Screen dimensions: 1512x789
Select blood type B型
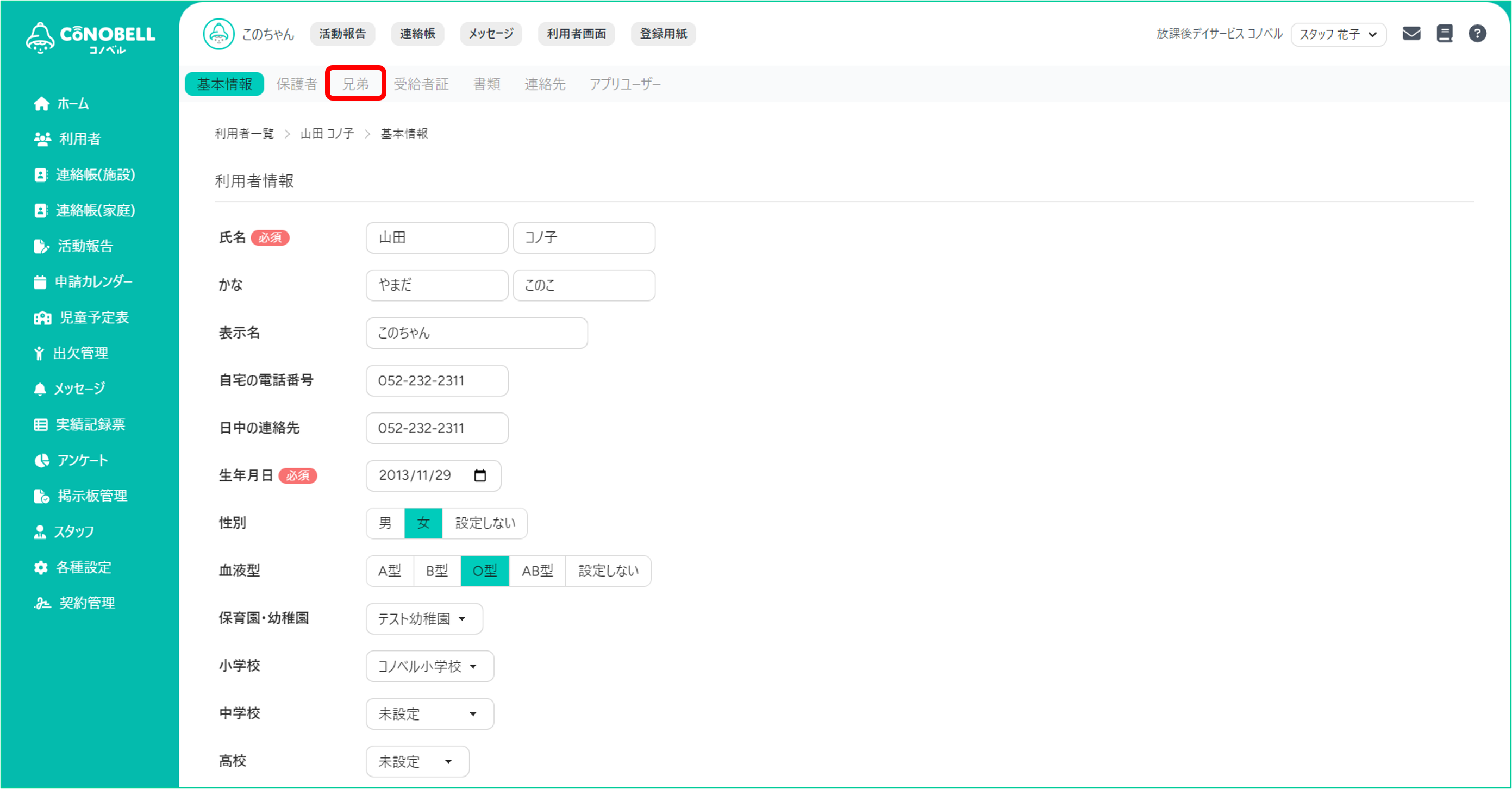point(438,571)
